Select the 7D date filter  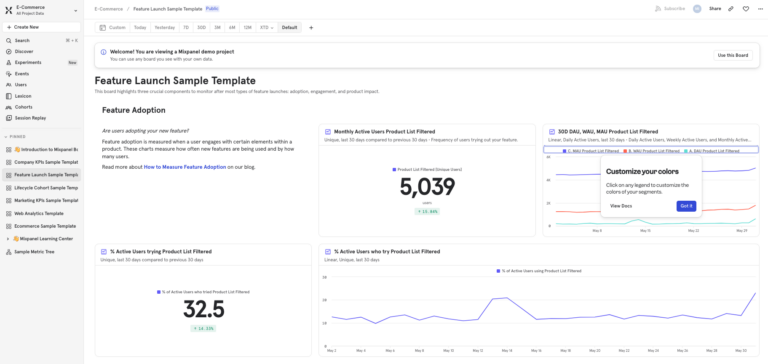(186, 28)
